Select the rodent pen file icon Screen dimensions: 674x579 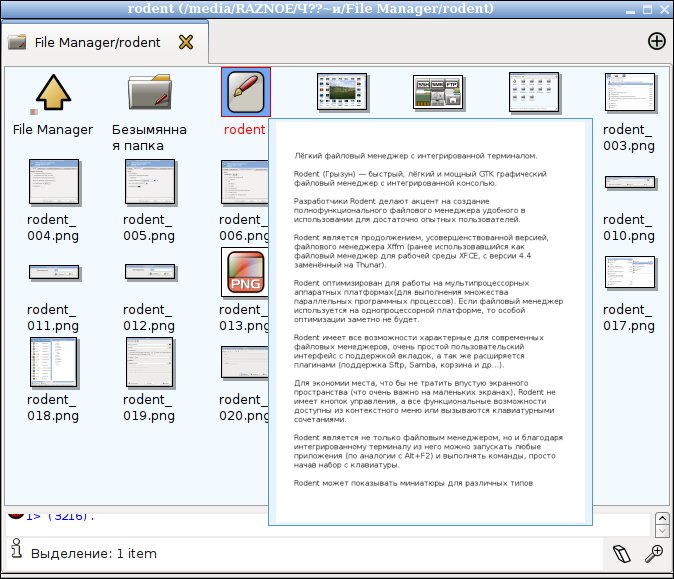point(245,92)
